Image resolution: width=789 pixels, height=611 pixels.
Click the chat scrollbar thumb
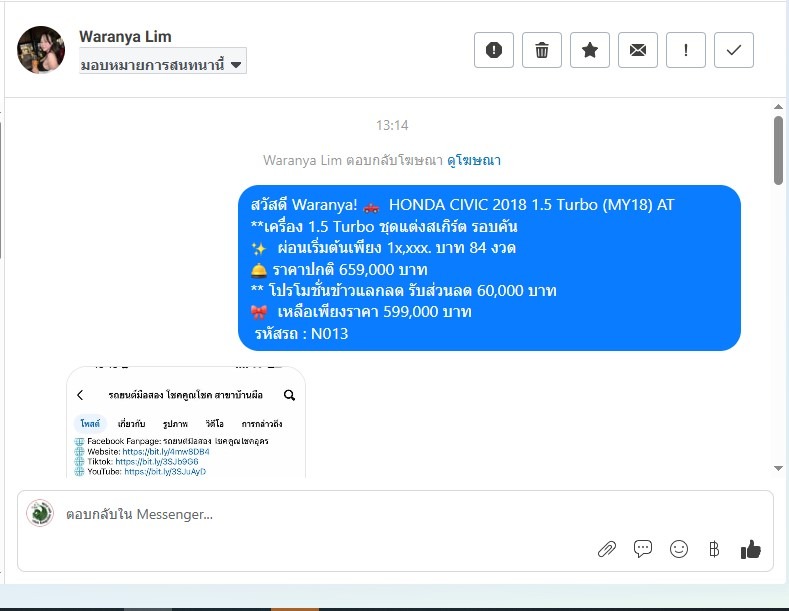click(x=778, y=150)
